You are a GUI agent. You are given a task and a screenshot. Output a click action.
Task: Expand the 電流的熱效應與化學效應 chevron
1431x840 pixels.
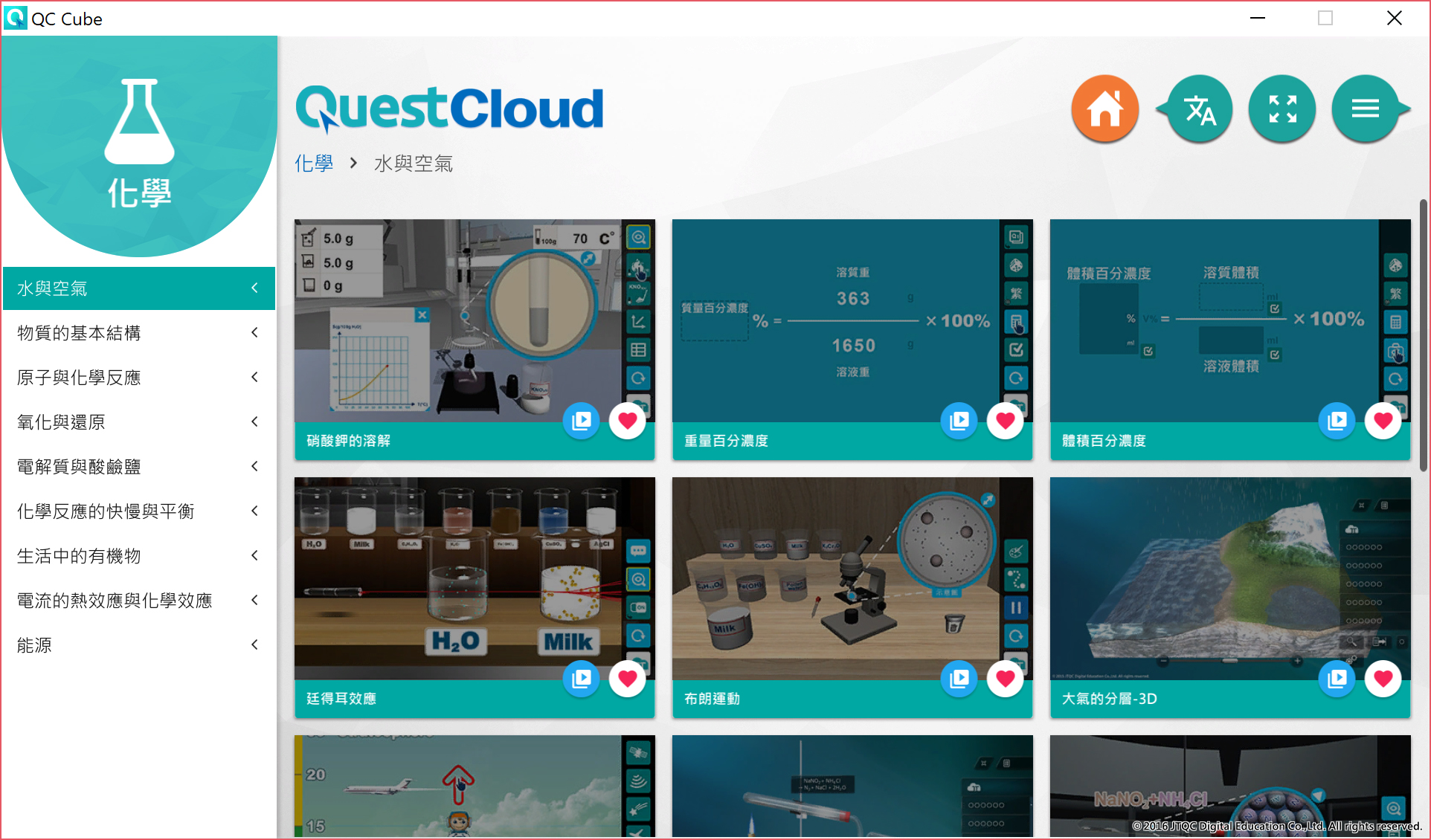pyautogui.click(x=254, y=600)
